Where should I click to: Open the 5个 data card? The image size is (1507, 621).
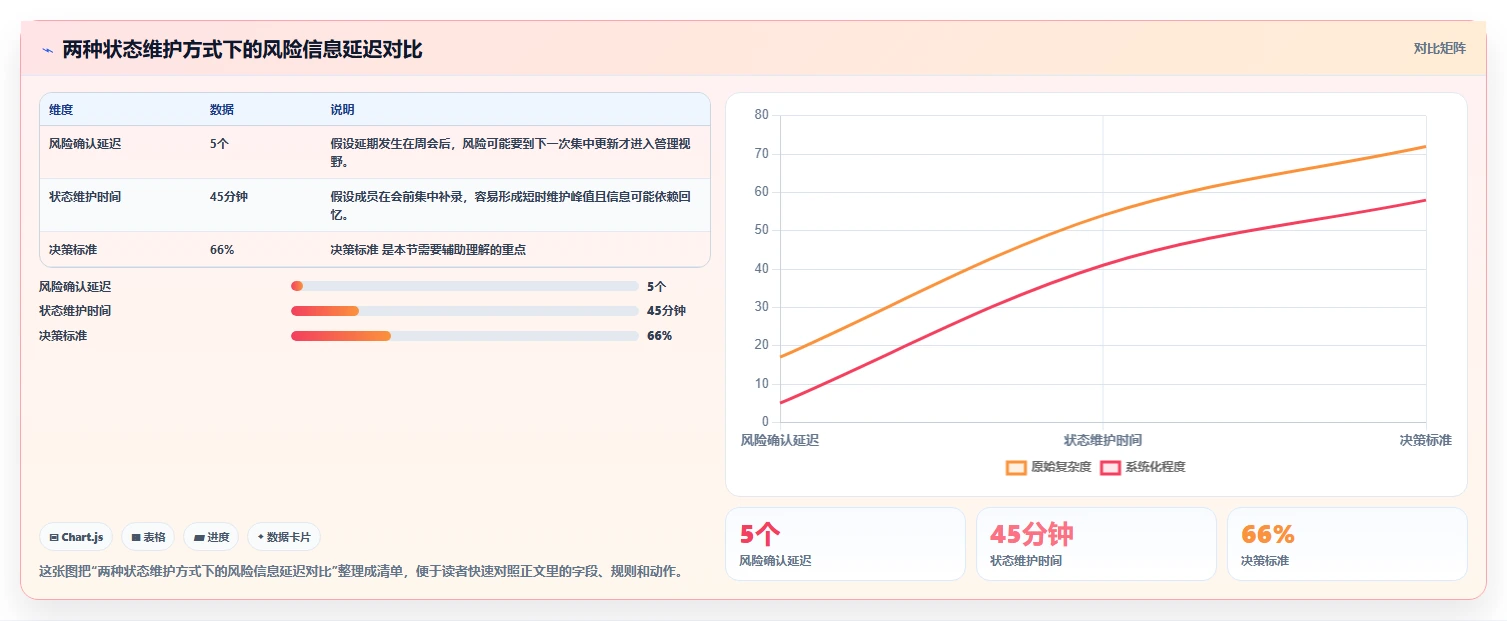(x=845, y=544)
